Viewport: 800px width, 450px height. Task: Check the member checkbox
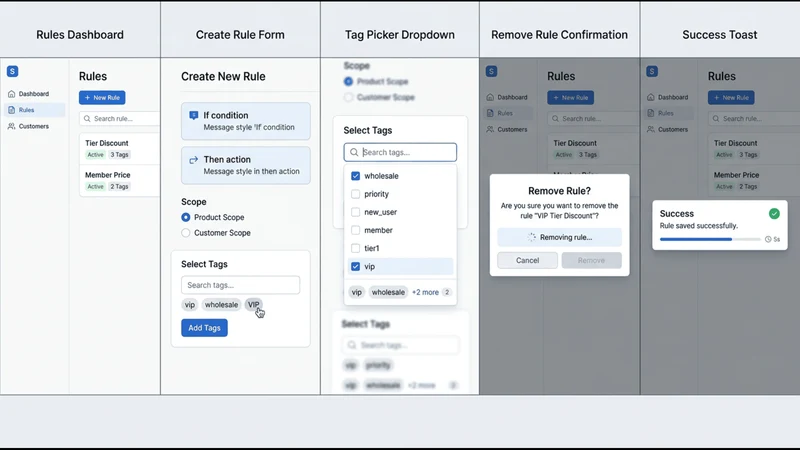click(x=356, y=230)
